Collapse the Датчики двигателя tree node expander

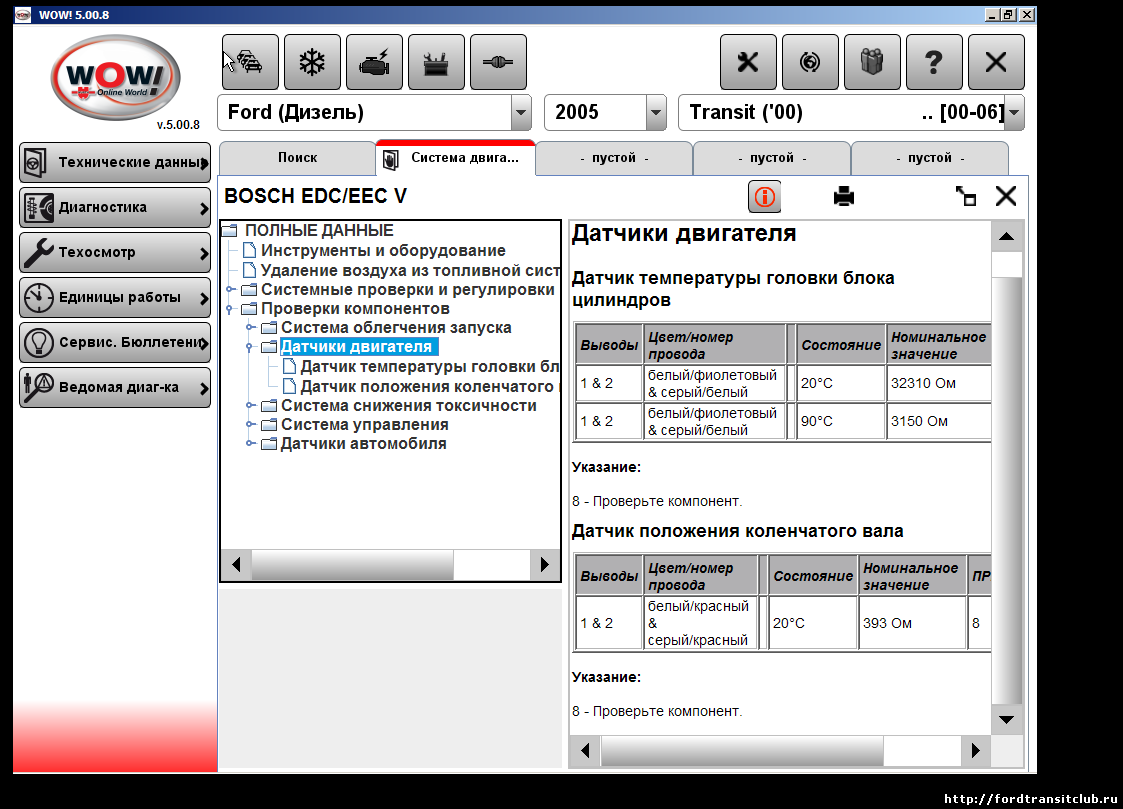point(250,347)
